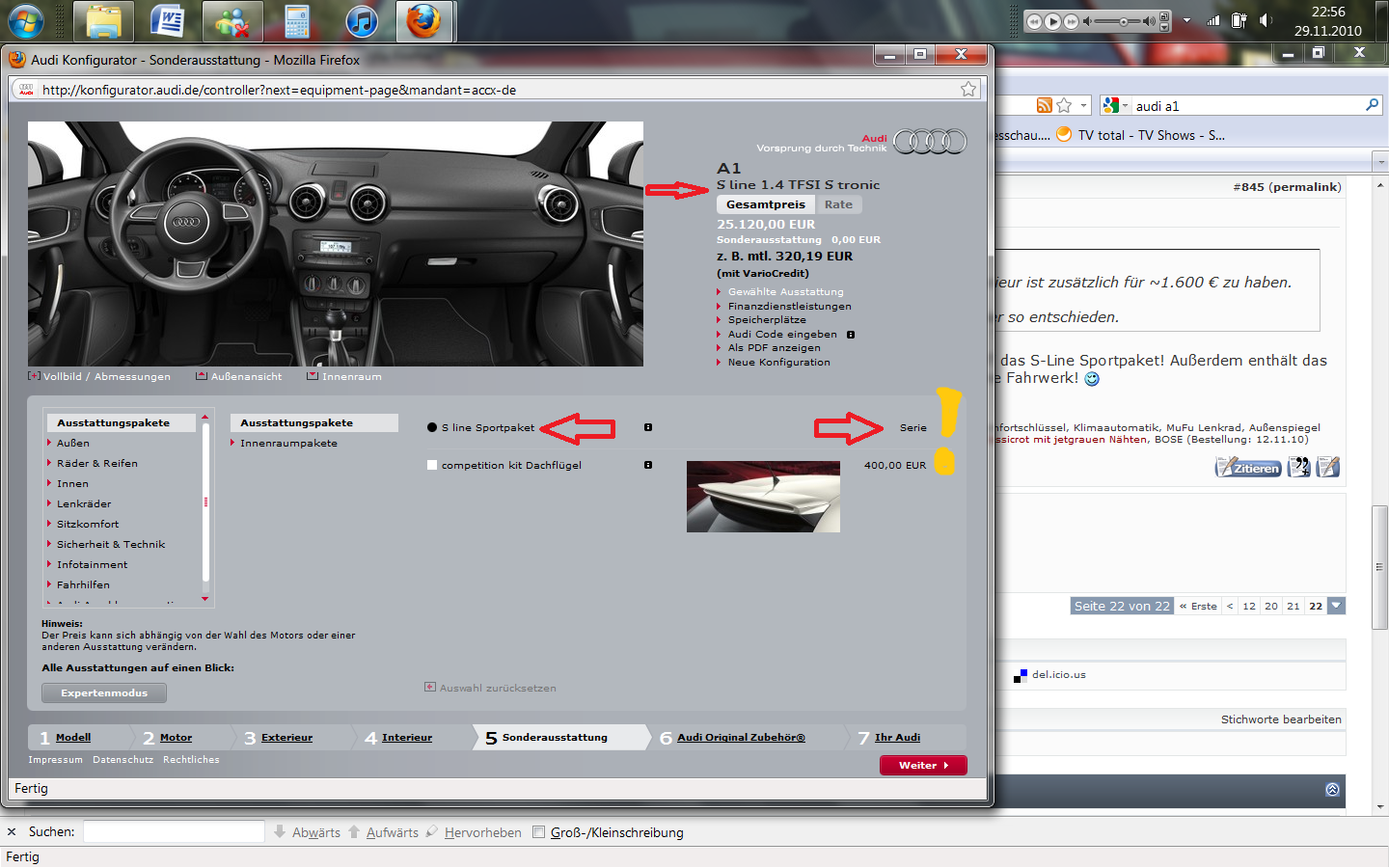Open info icon for S line Sportpaket
Viewport: 1389px width, 868px height.
(x=648, y=427)
